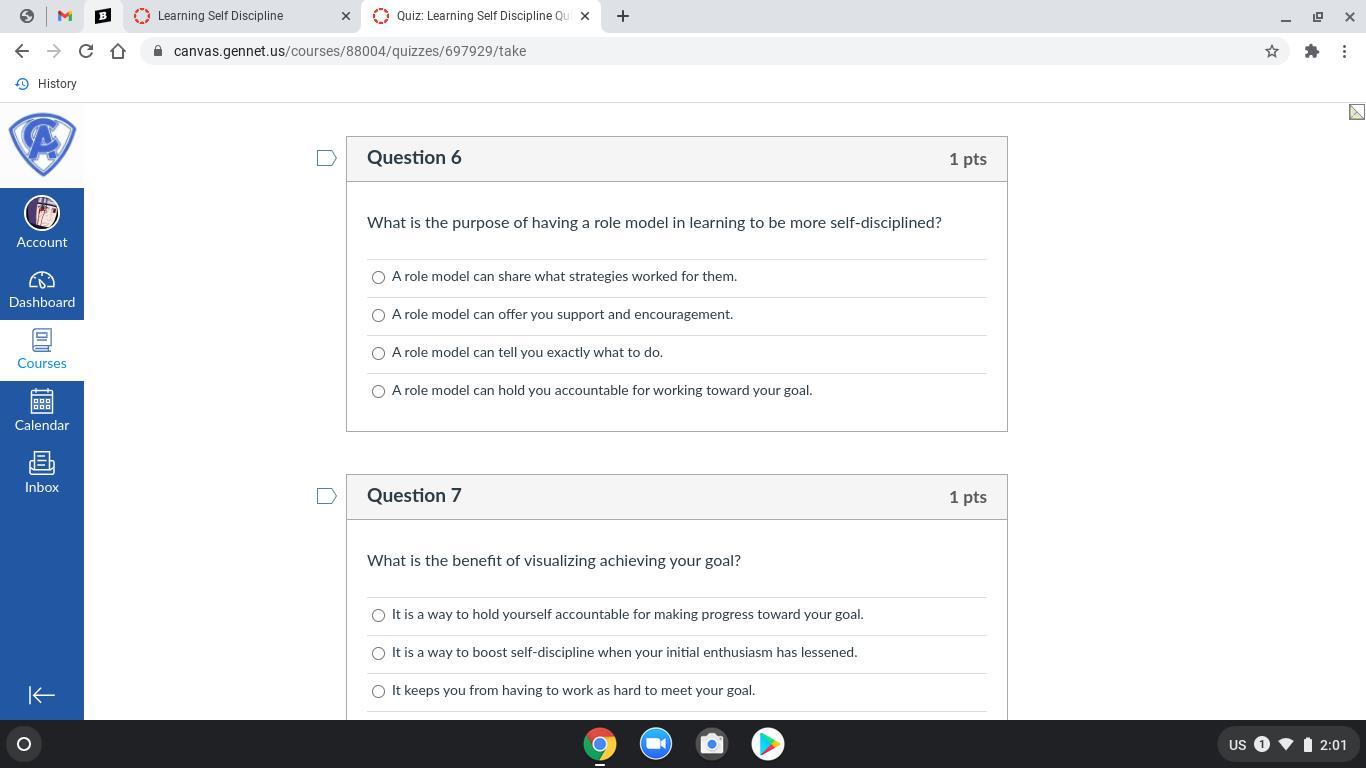Screen dimensions: 1366x768
Task: Flag Question 6 for review
Action: (x=326, y=158)
